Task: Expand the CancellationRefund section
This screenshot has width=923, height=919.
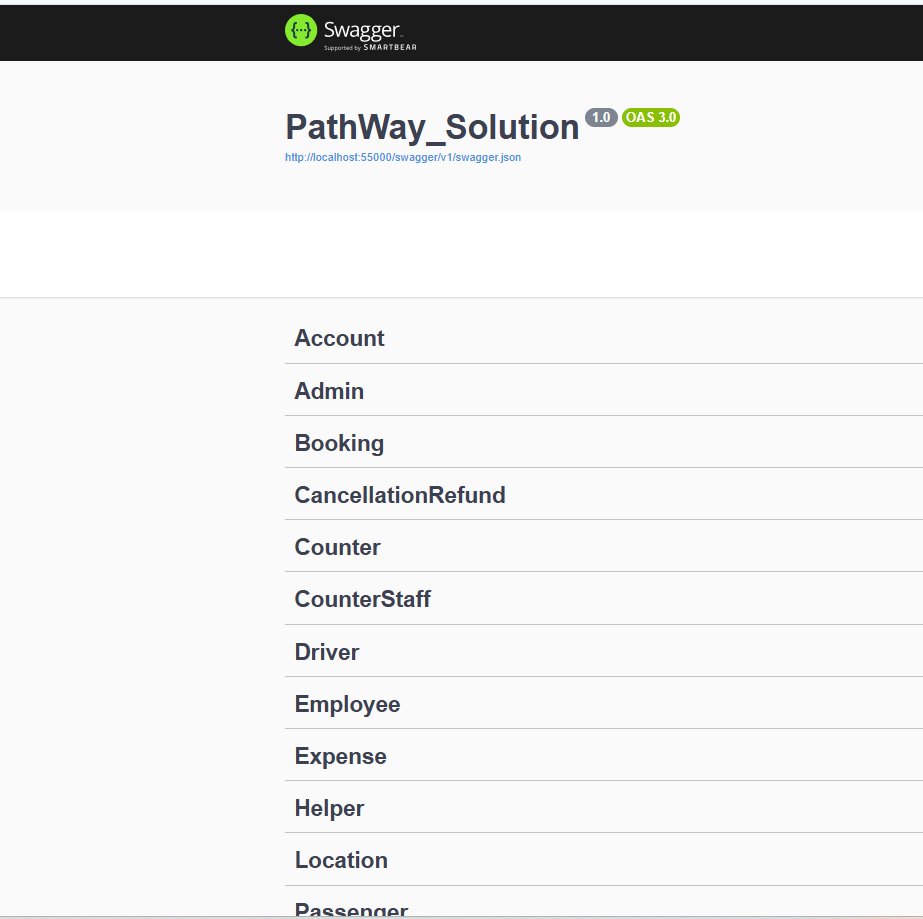Action: (x=399, y=495)
